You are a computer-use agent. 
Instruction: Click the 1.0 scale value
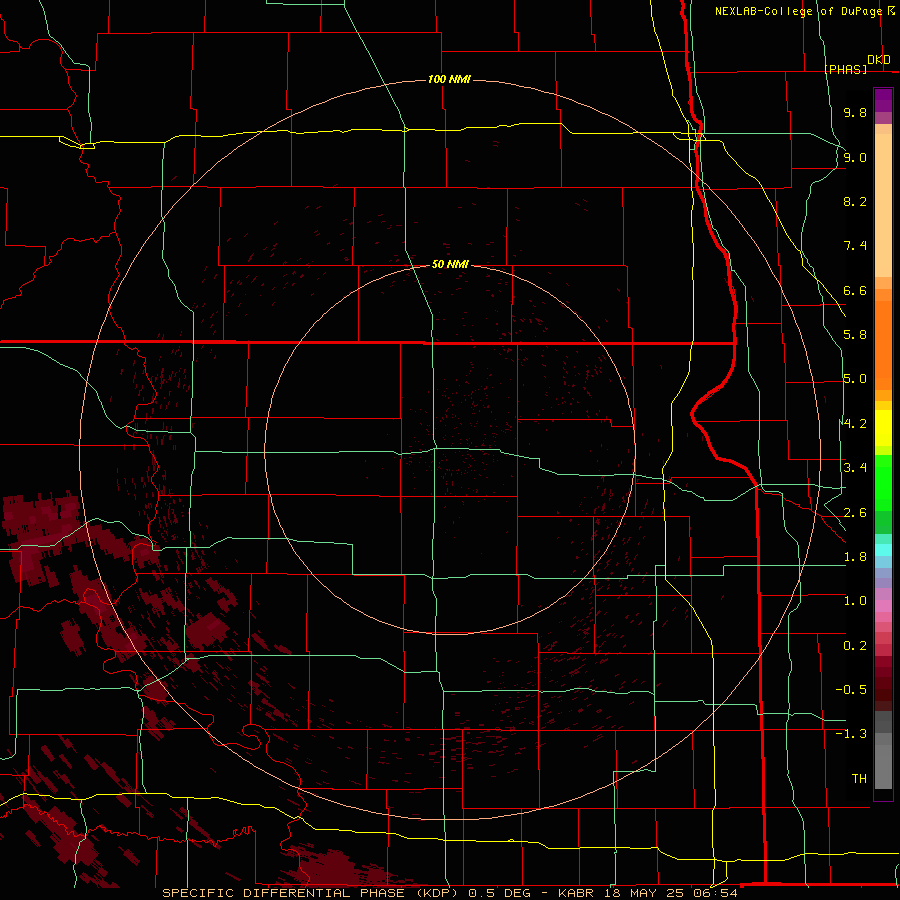click(x=855, y=601)
